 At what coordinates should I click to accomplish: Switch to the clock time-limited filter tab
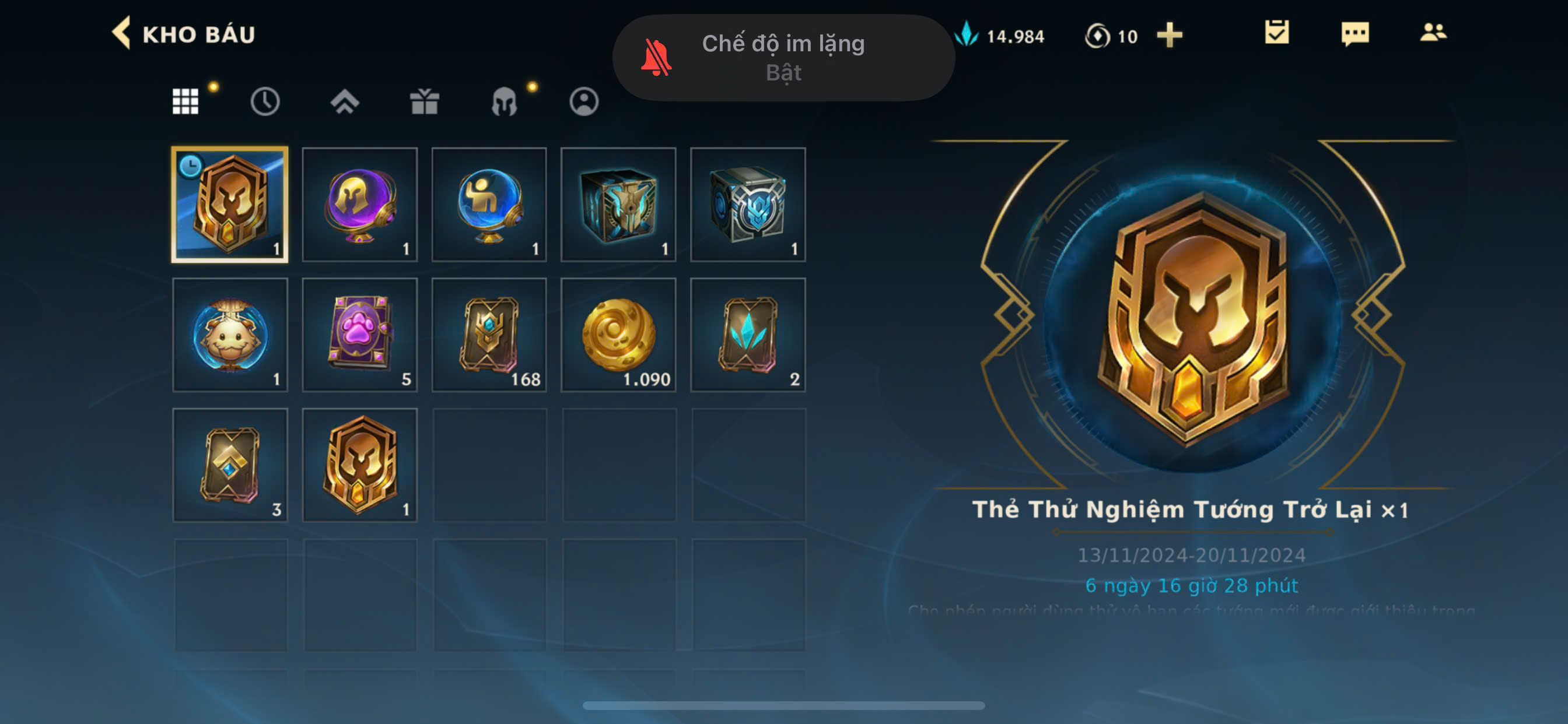[x=265, y=101]
